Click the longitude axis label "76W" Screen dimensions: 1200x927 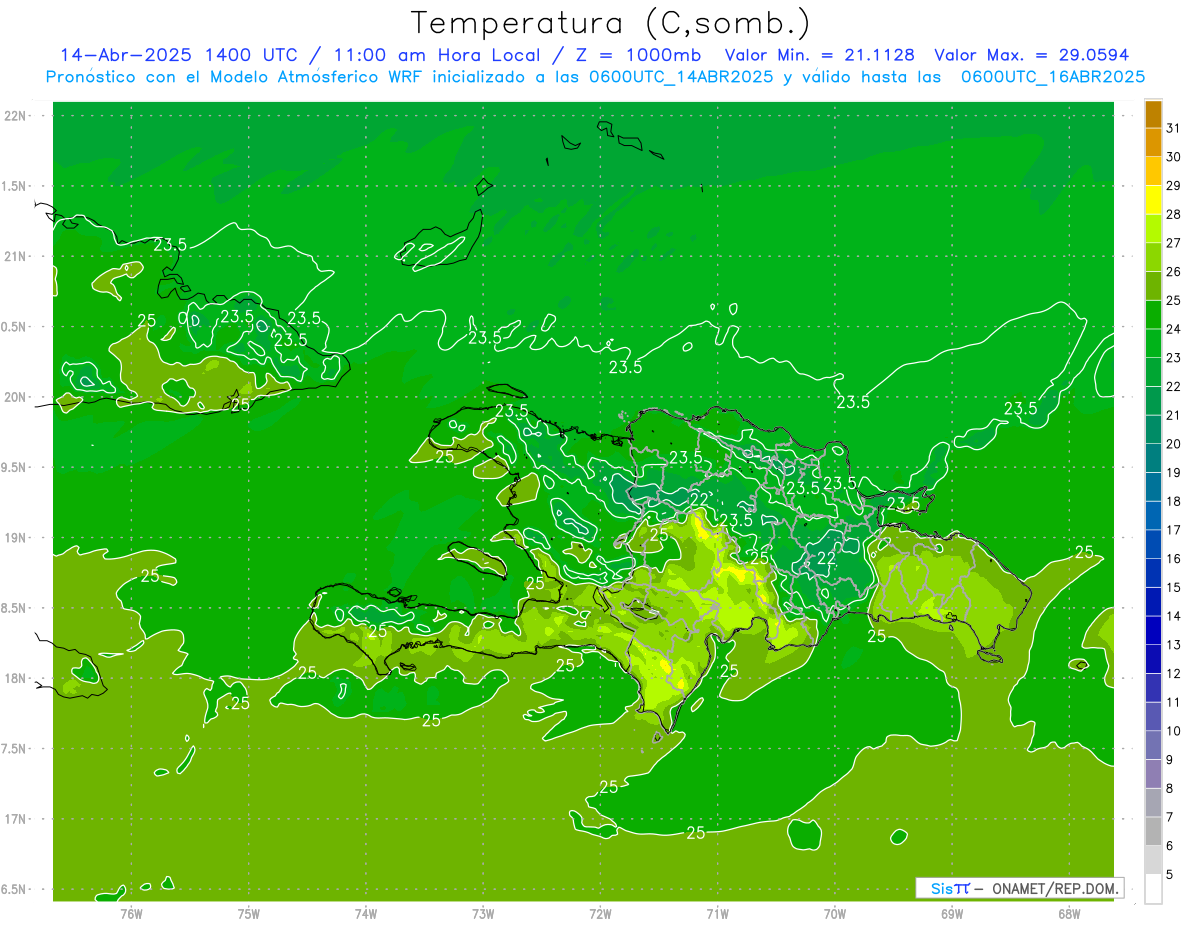click(131, 913)
